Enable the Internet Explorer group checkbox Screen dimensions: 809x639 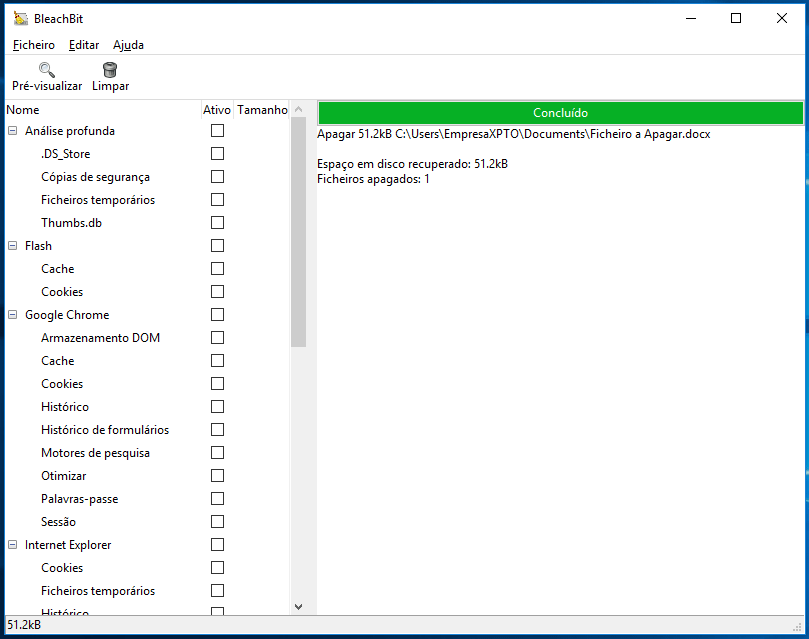pyautogui.click(x=217, y=545)
